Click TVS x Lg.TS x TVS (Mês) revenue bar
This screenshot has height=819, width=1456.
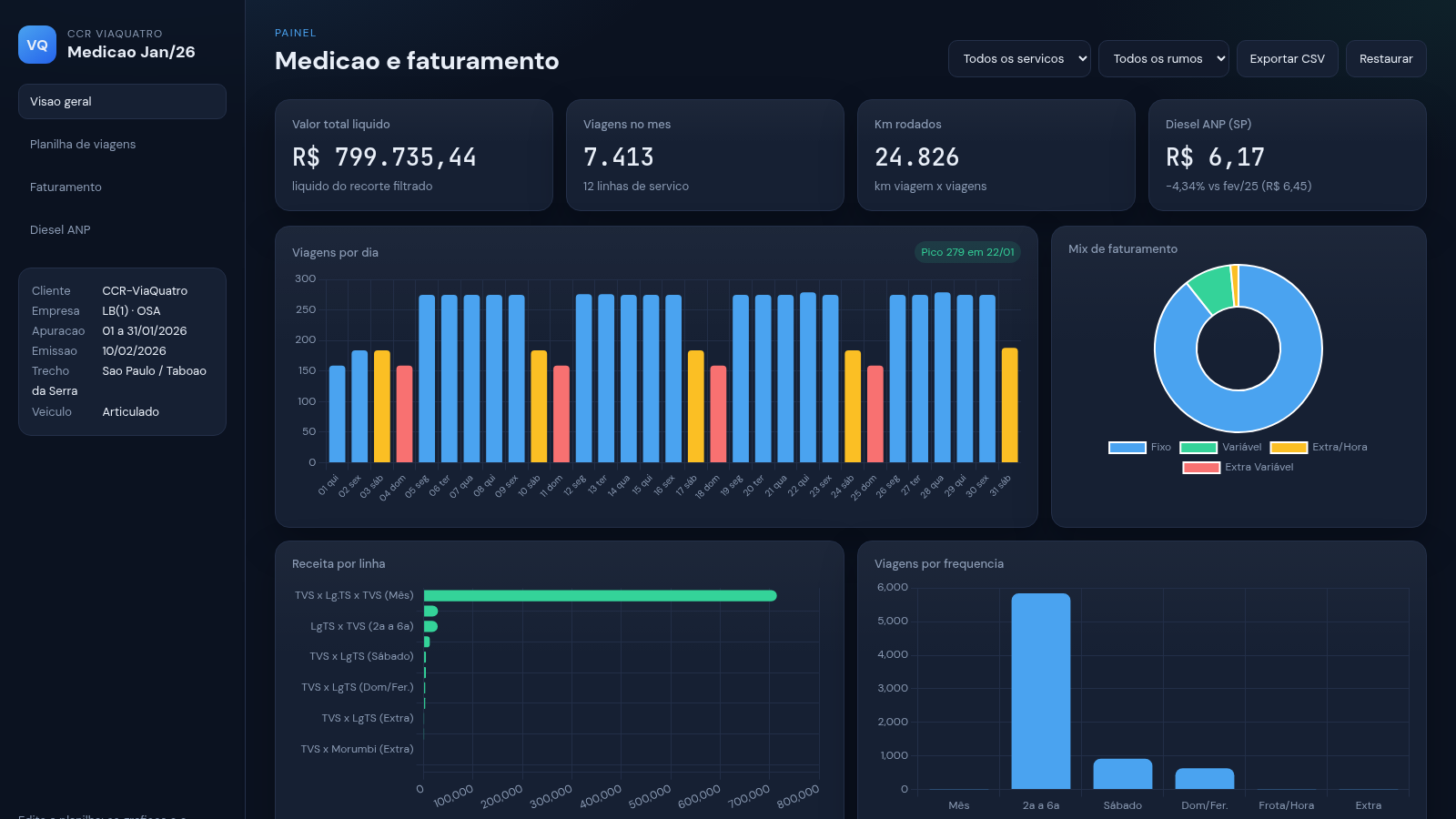tap(601, 595)
